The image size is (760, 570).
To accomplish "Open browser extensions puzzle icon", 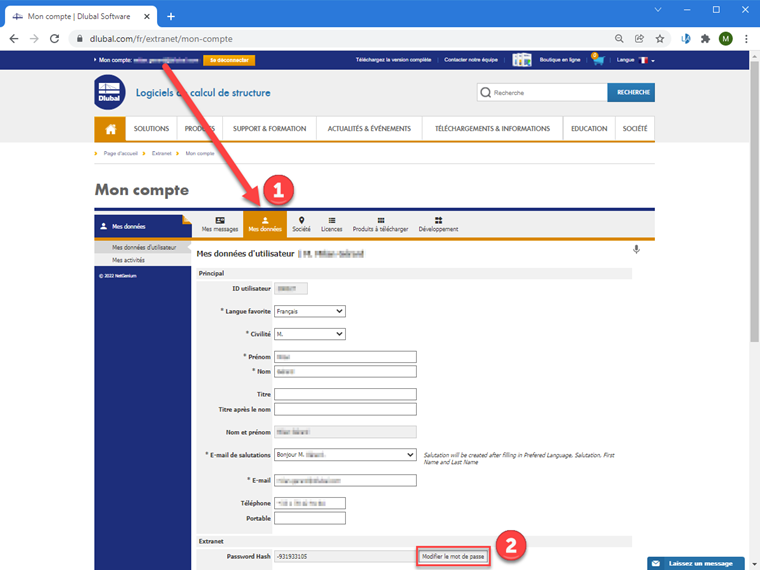I will [x=705, y=39].
